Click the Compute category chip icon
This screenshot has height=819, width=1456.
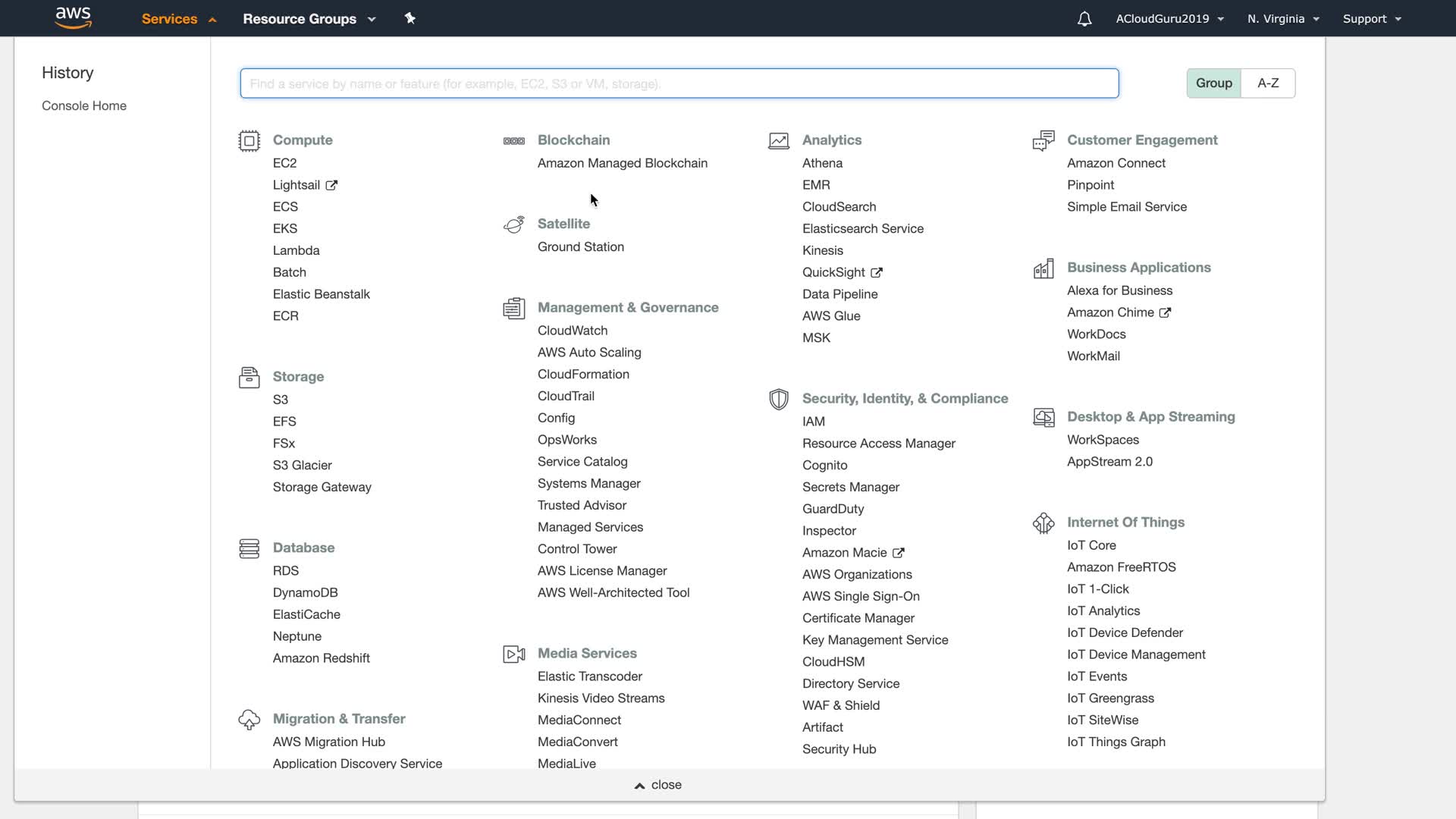click(x=249, y=141)
